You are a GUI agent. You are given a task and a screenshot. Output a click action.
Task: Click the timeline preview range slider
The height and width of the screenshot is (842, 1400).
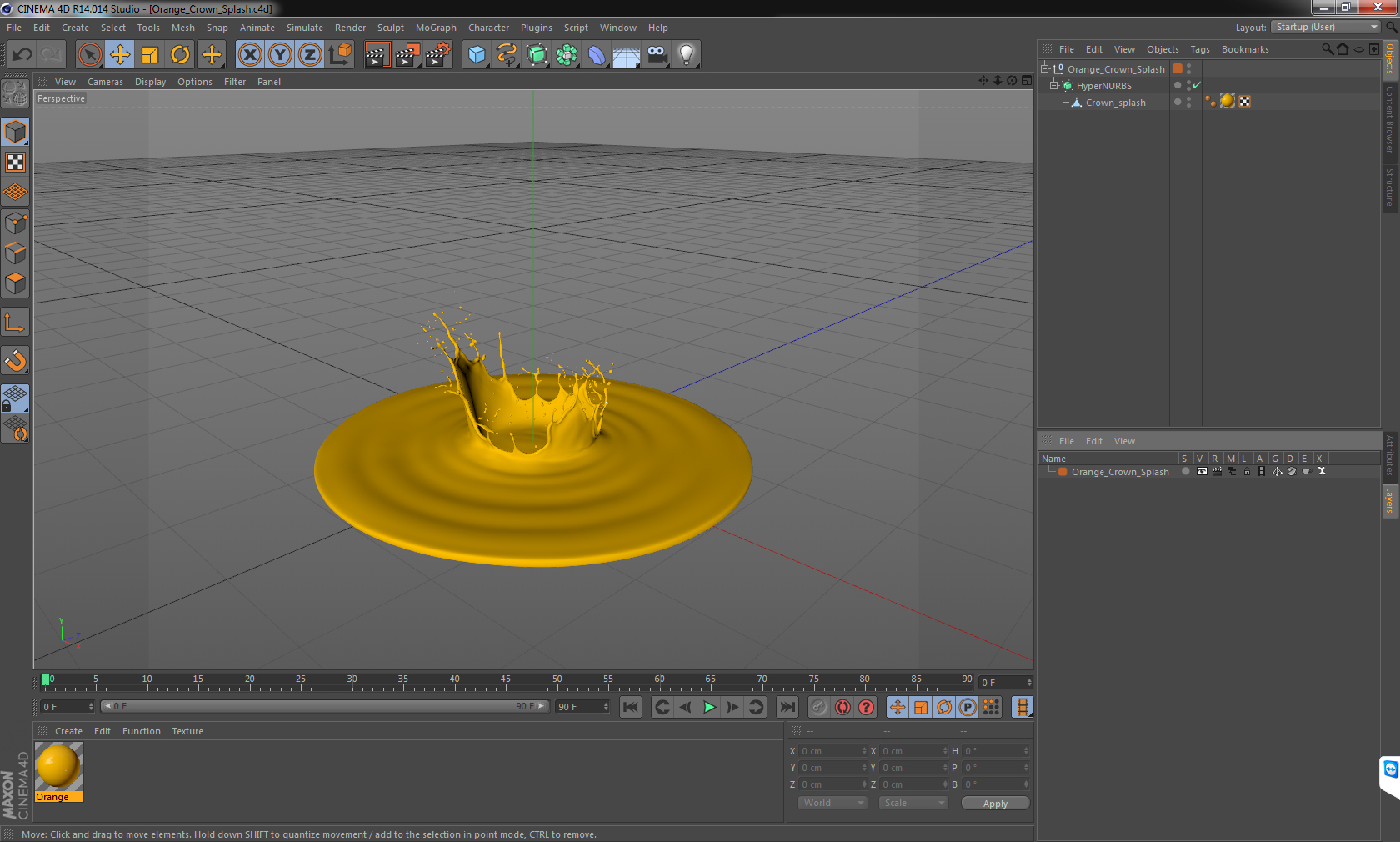324,706
